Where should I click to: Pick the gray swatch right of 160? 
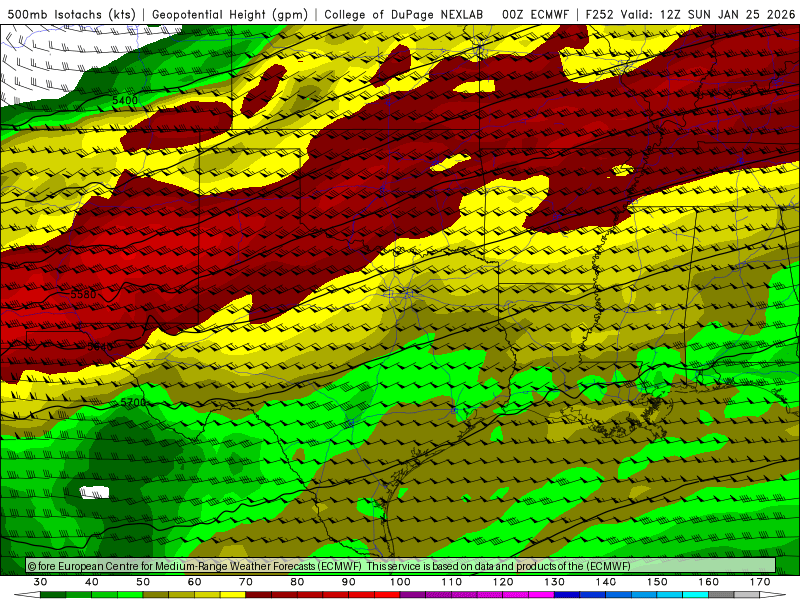pyautogui.click(x=721, y=595)
